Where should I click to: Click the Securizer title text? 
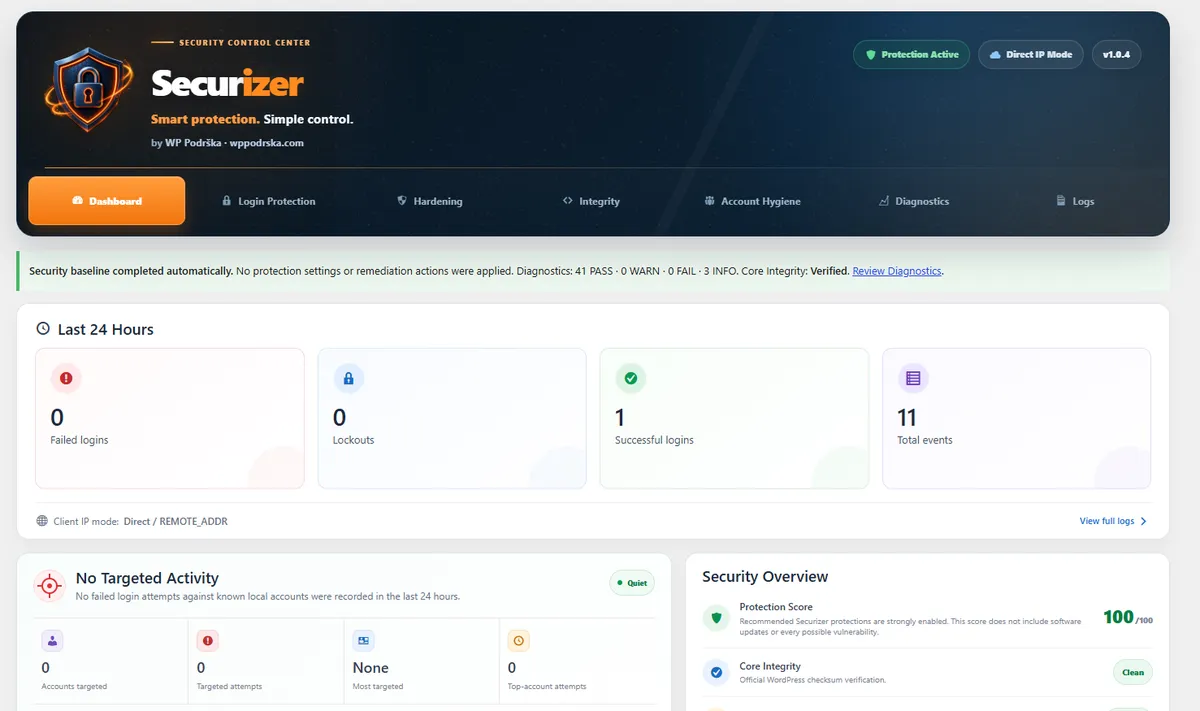[x=227, y=84]
